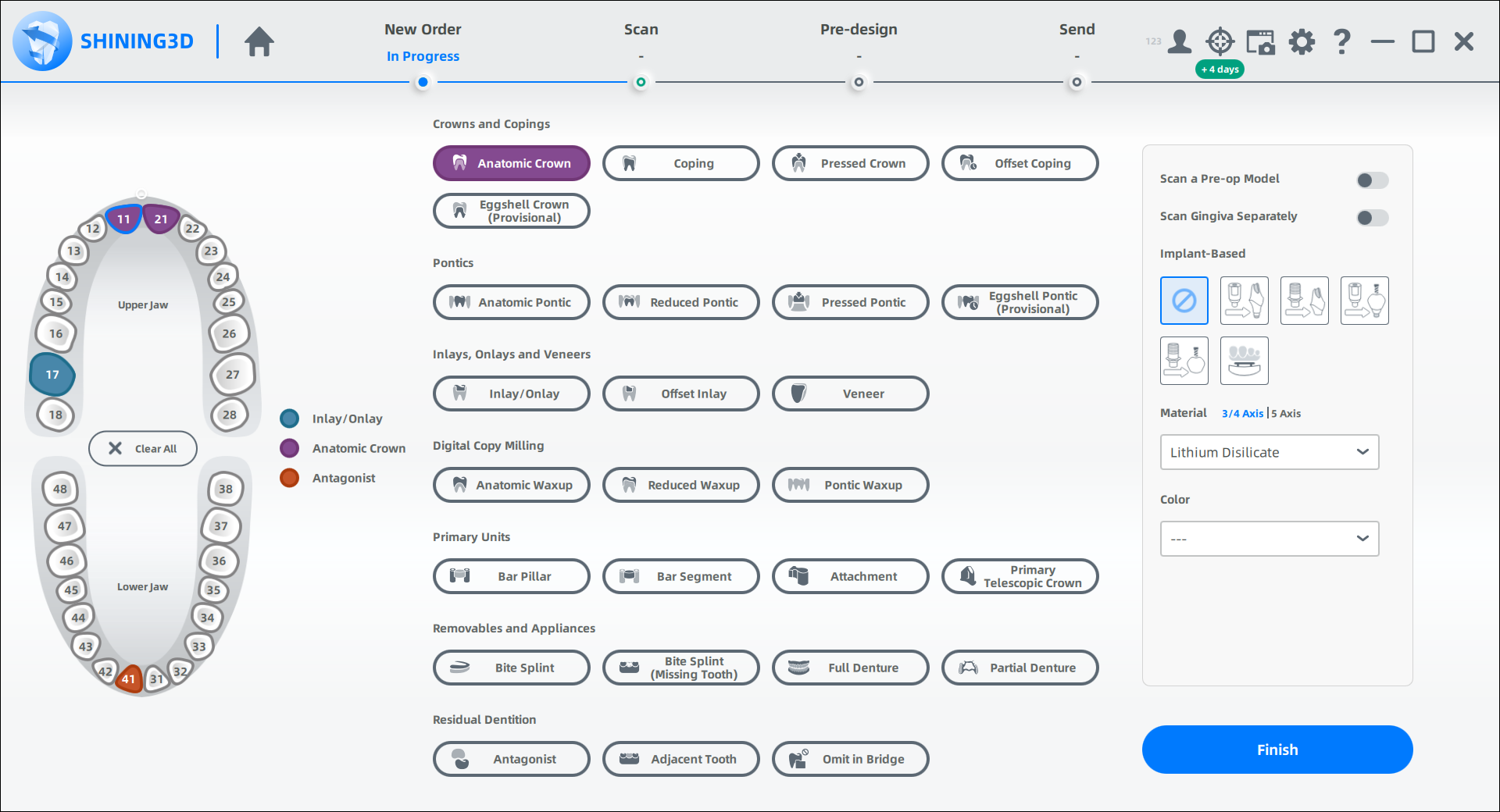
Task: Toggle Scan Gingiva Separately on
Action: 1372,218
